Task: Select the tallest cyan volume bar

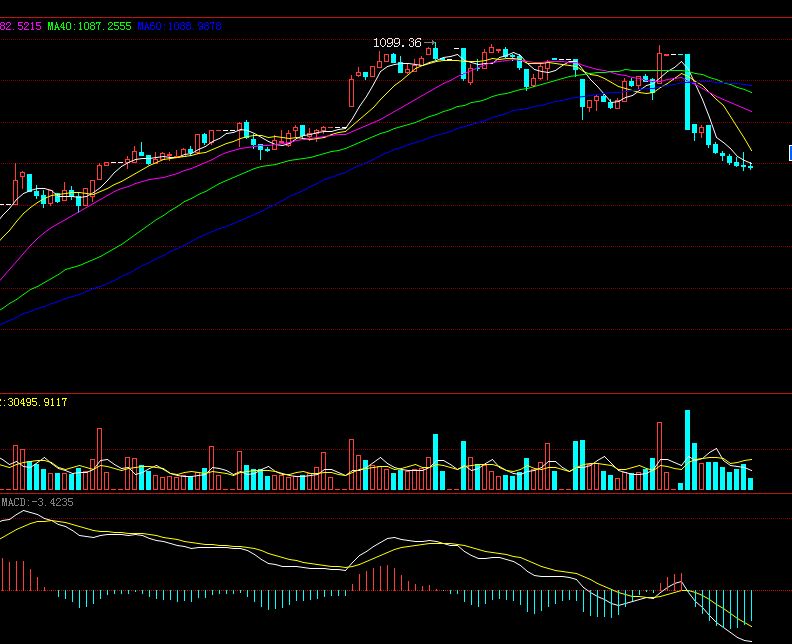Action: click(687, 450)
